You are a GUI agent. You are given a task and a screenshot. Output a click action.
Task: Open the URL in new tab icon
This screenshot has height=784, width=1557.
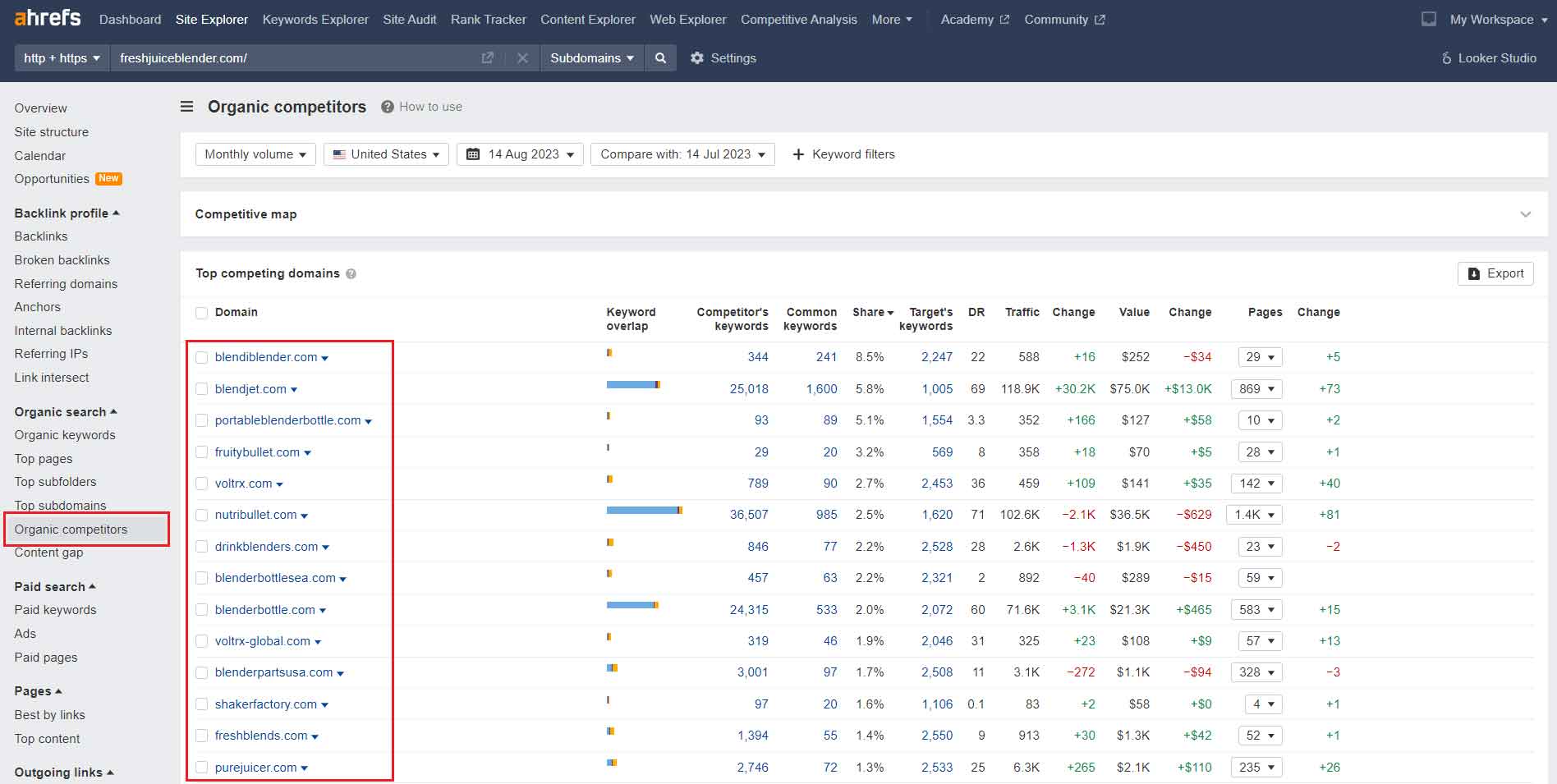pyautogui.click(x=487, y=58)
